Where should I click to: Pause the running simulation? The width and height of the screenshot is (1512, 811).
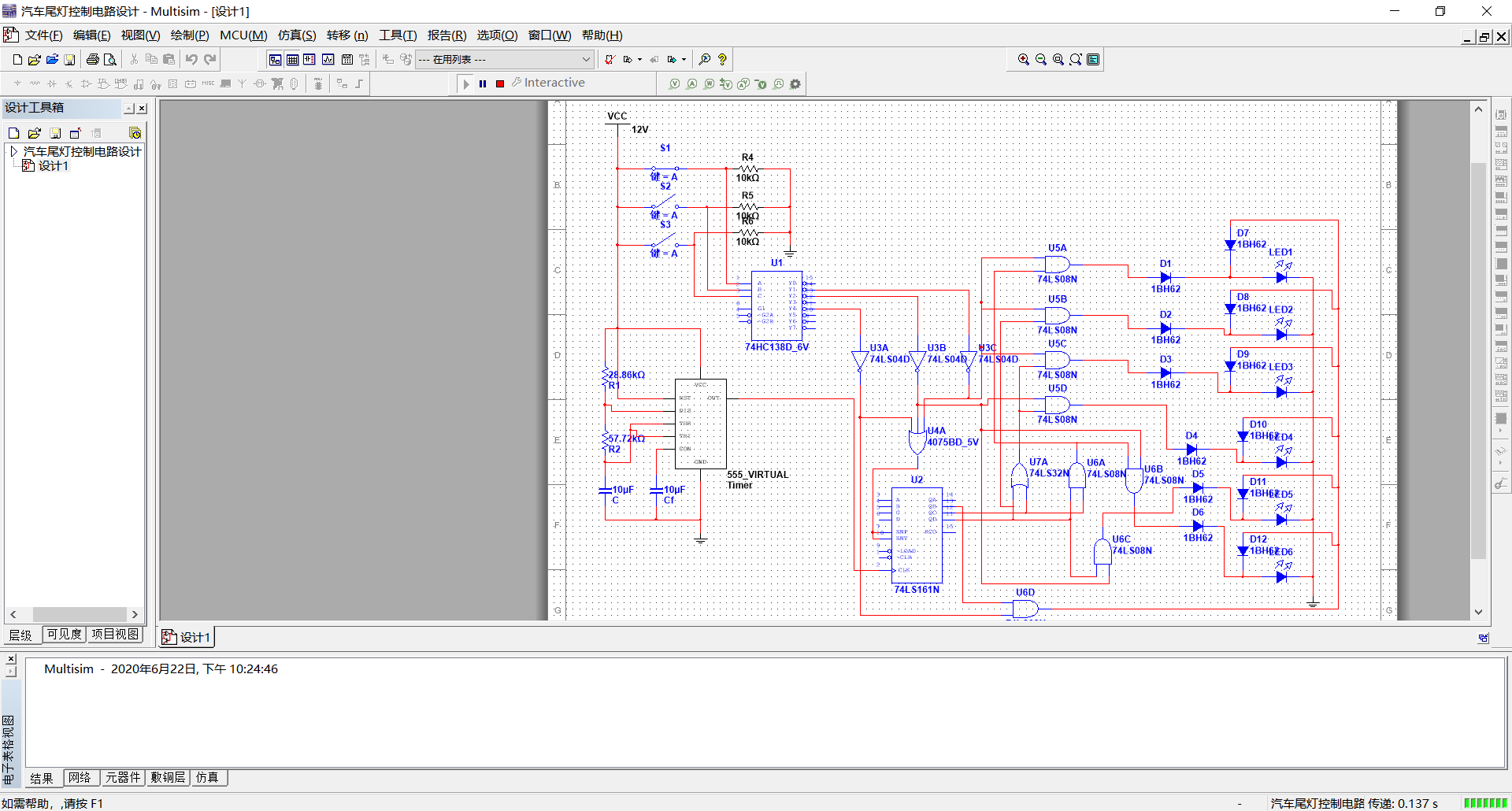pos(483,83)
